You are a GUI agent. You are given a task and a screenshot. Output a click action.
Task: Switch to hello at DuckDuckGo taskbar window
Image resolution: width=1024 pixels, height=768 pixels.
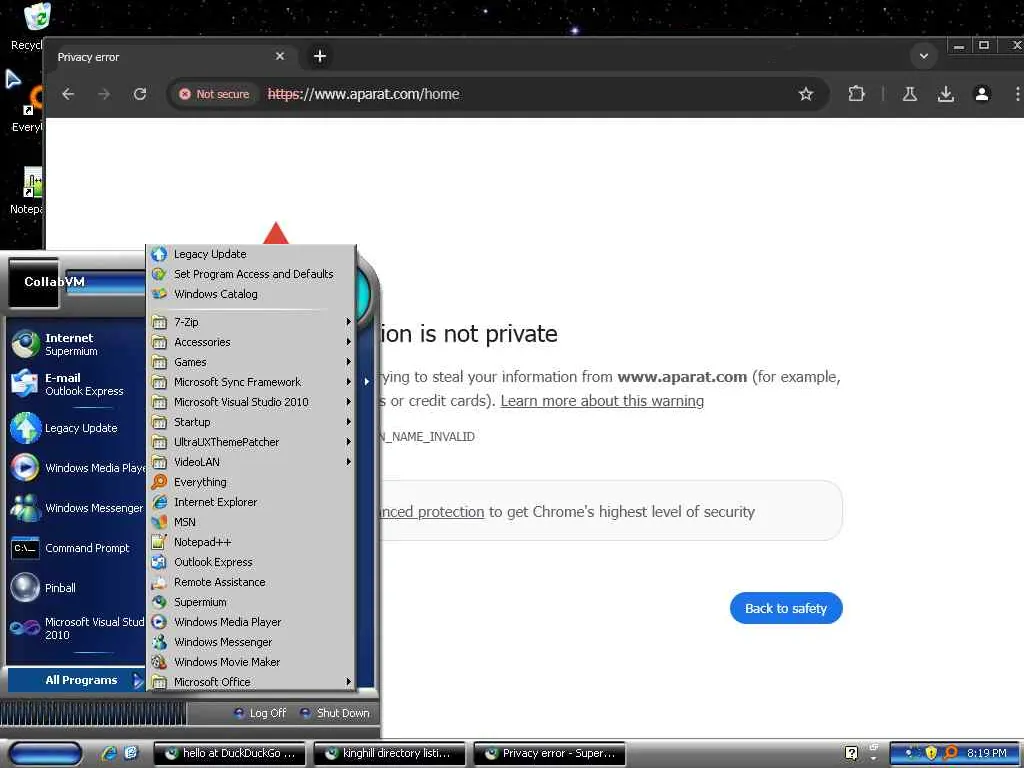[x=229, y=753]
